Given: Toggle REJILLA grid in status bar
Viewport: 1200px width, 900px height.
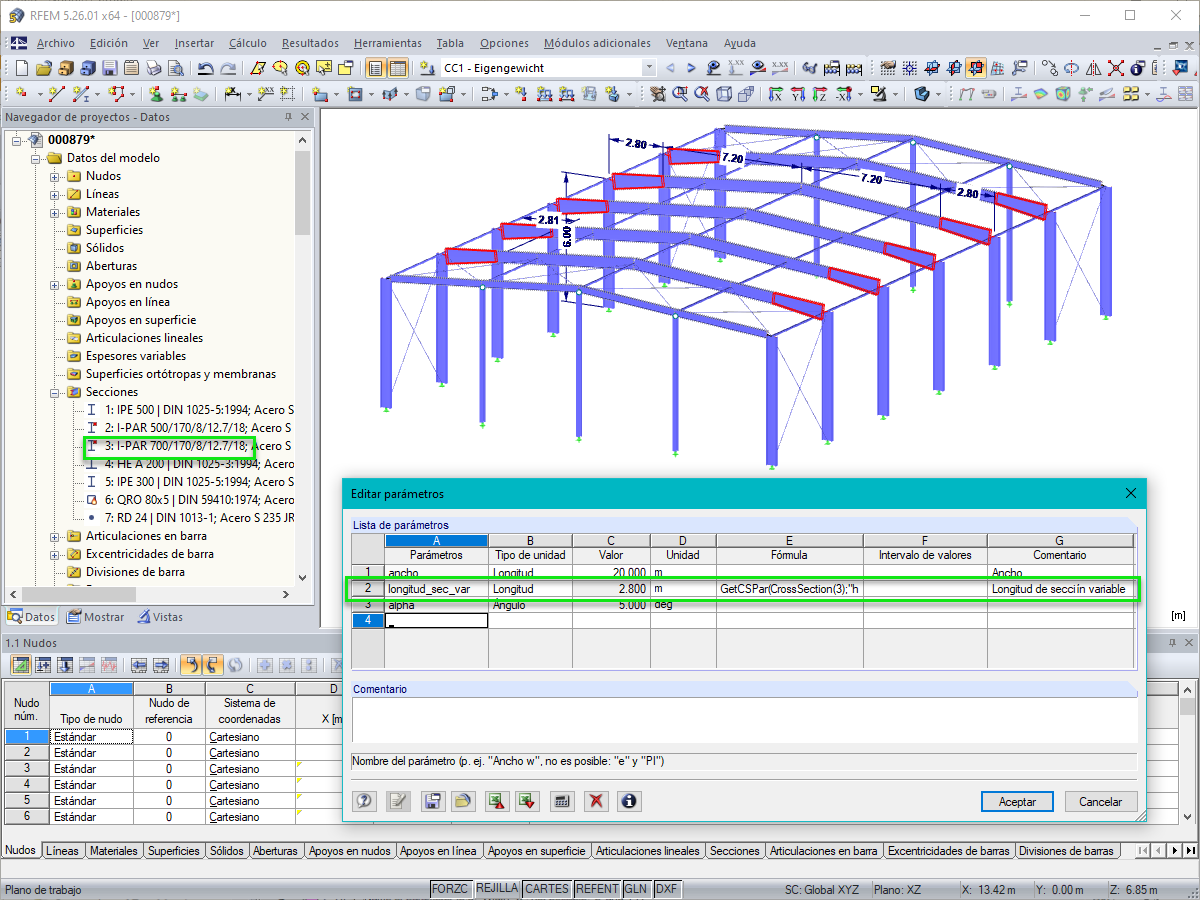Looking at the screenshot, I should pyautogui.click(x=497, y=888).
